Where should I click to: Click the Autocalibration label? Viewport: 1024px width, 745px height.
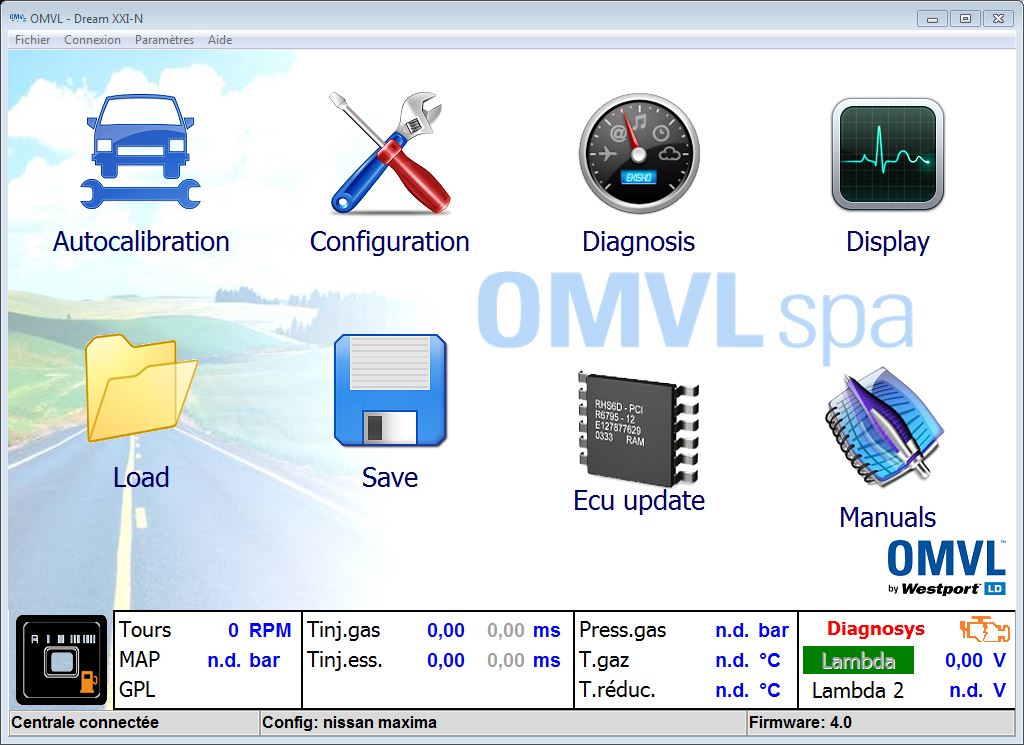(141, 242)
